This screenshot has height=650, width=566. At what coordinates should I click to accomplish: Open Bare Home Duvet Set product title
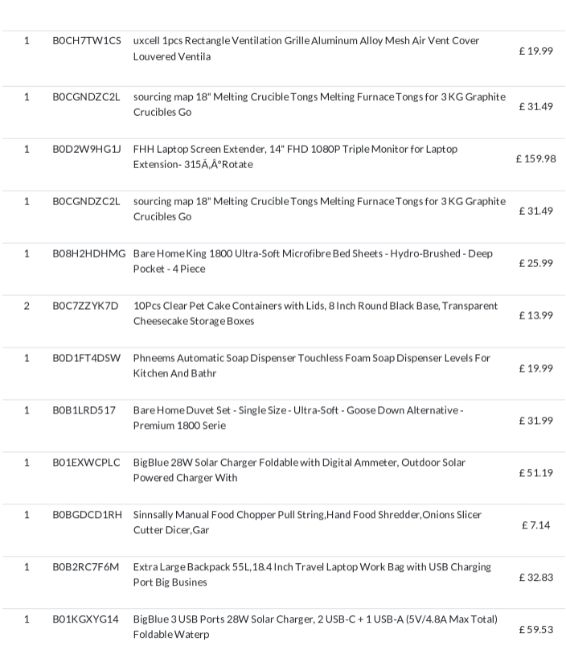pyautogui.click(x=298, y=418)
